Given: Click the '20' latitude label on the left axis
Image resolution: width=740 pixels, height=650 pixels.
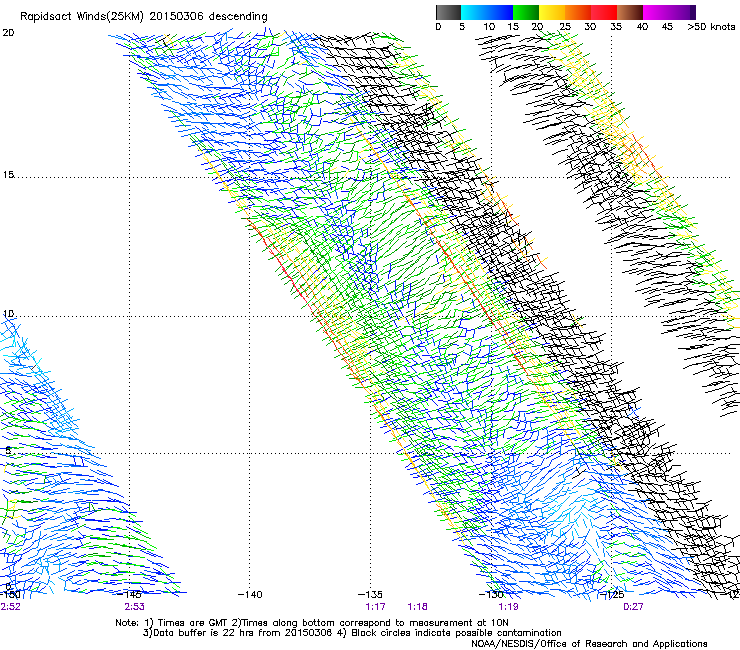Looking at the screenshot, I should point(8,33).
